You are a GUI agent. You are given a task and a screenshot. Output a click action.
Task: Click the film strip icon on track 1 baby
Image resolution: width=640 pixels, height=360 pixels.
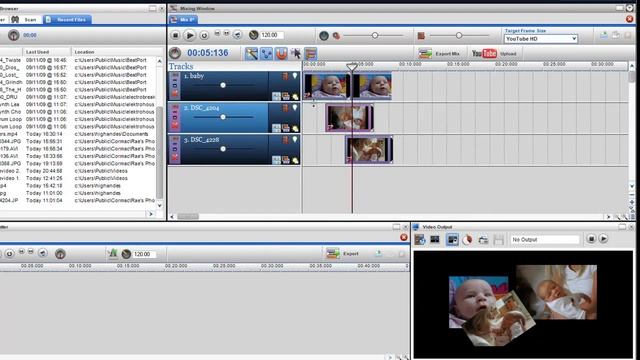285,76
